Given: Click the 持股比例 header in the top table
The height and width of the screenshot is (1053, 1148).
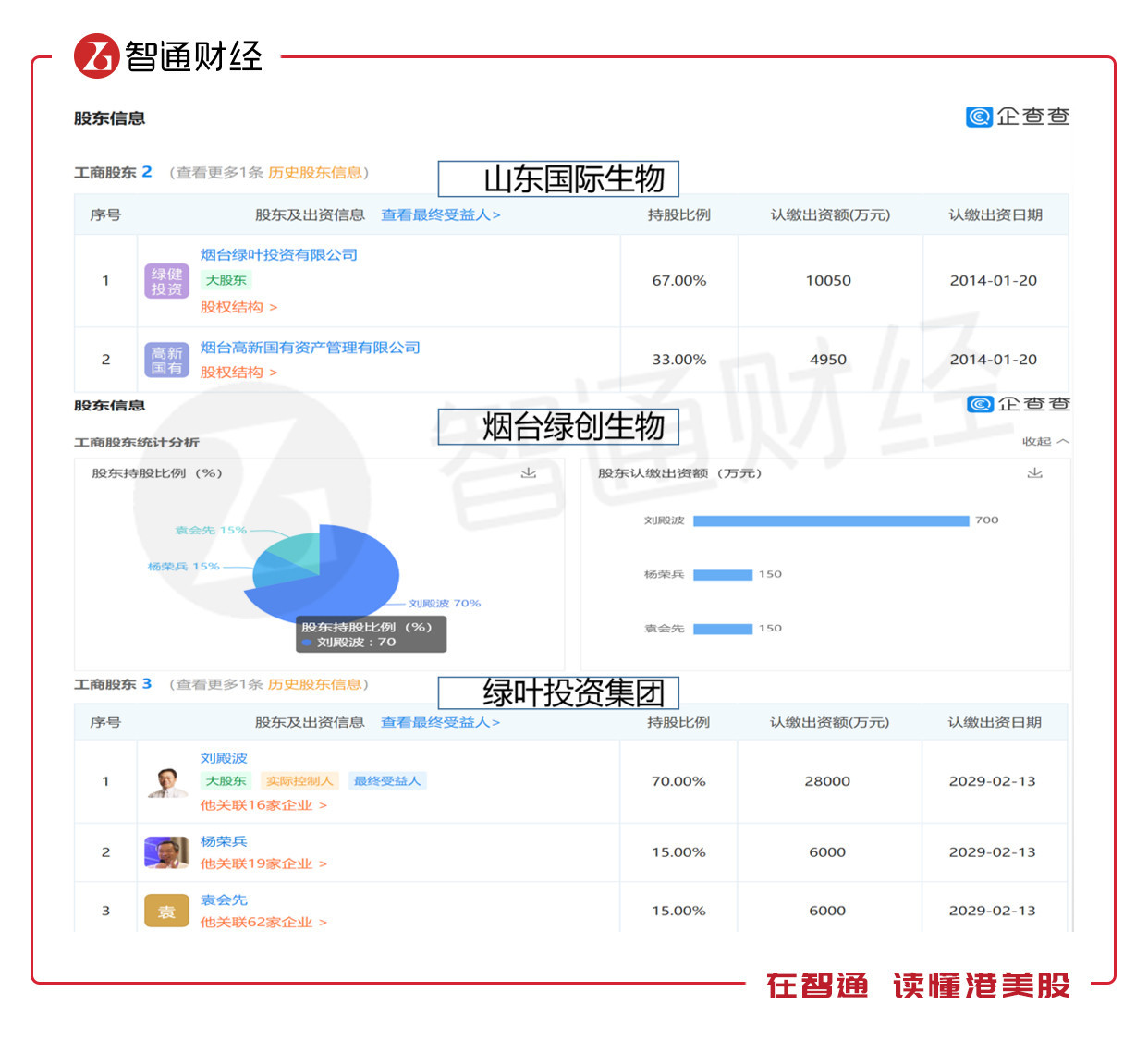Looking at the screenshot, I should (679, 215).
